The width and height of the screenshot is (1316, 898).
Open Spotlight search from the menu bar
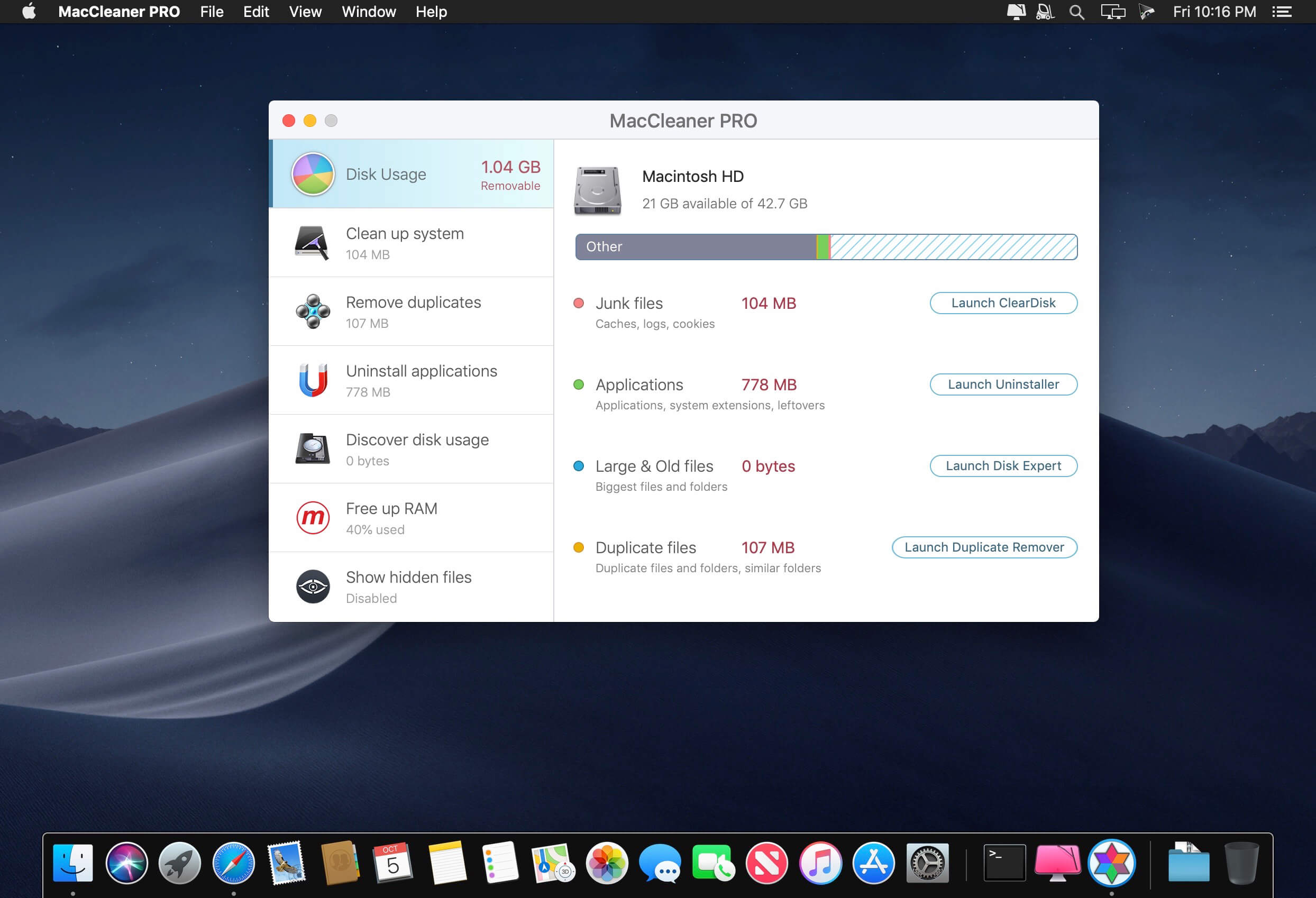pyautogui.click(x=1076, y=11)
